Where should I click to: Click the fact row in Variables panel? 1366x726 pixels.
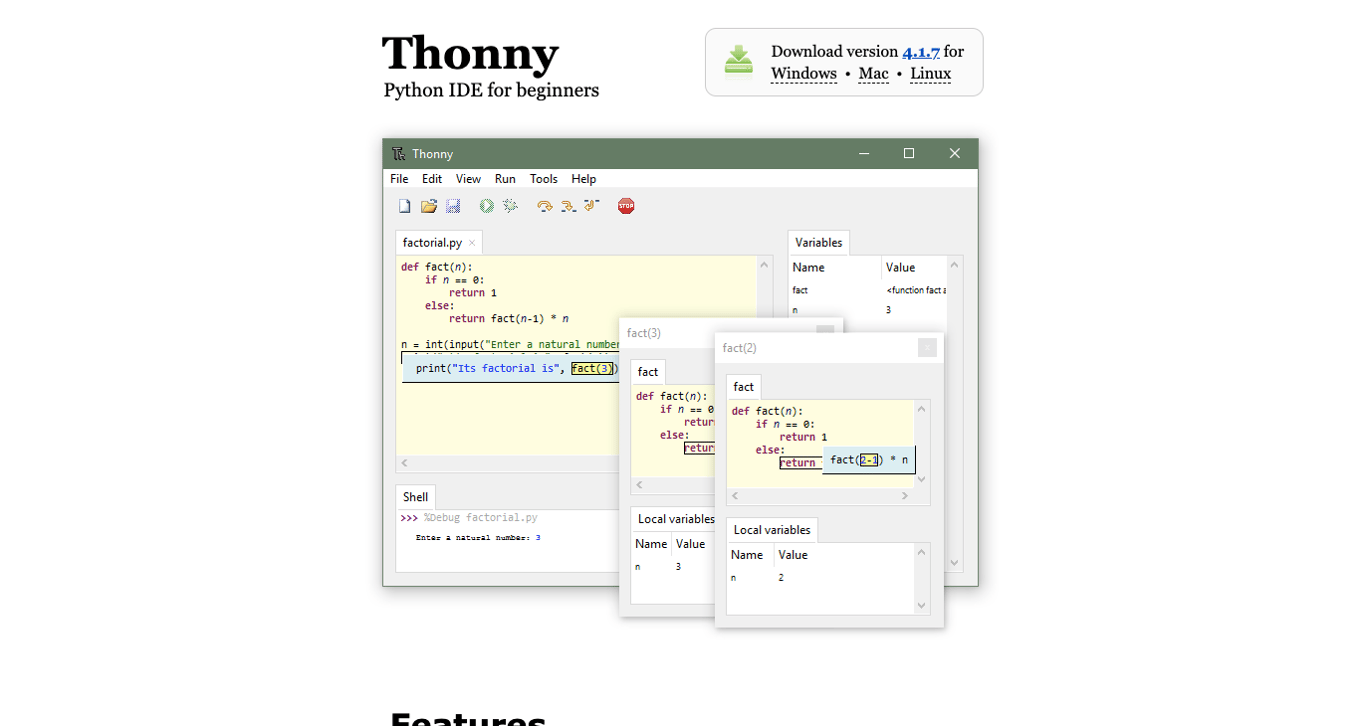pyautogui.click(x=868, y=290)
